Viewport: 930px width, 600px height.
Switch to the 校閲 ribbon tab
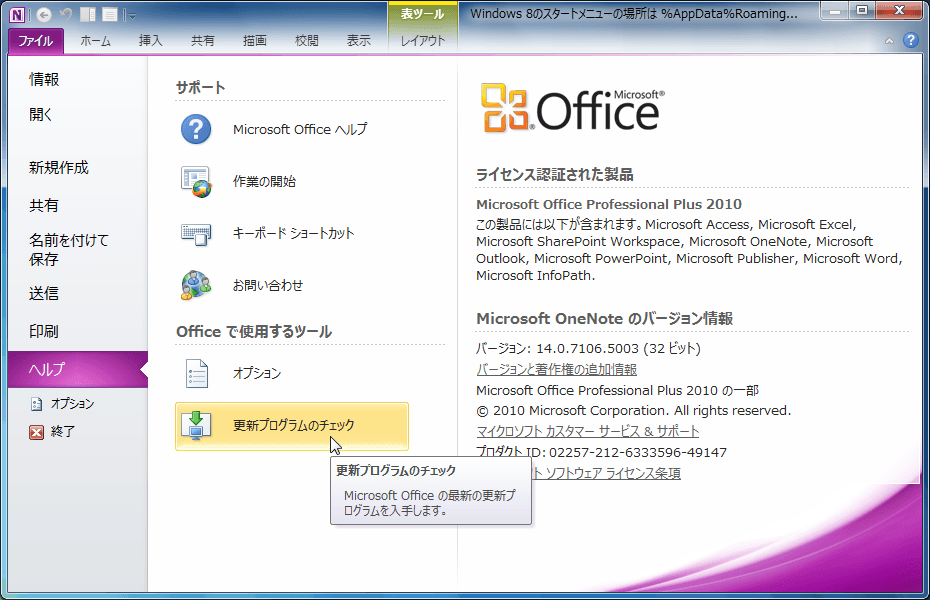pyautogui.click(x=307, y=41)
